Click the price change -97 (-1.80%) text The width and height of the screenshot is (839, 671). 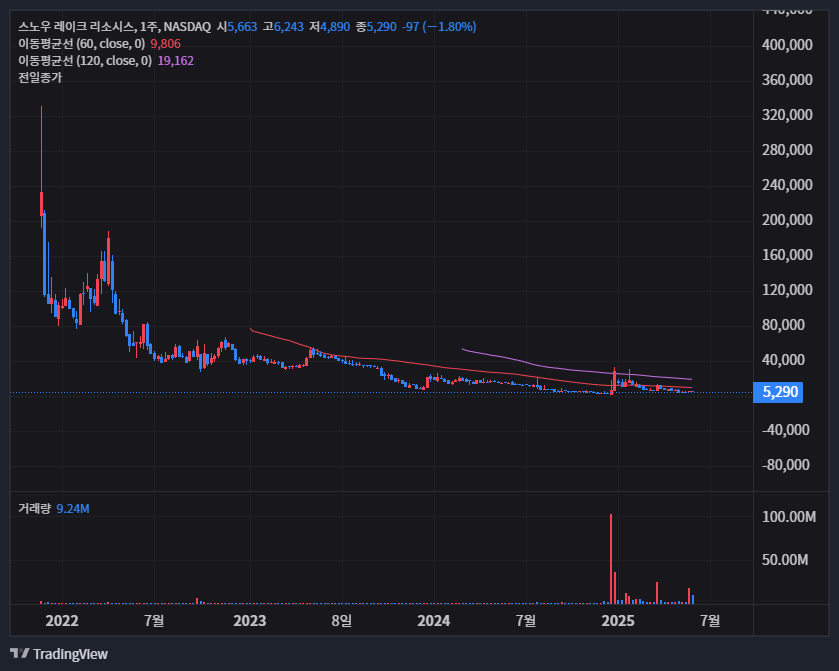click(x=439, y=27)
